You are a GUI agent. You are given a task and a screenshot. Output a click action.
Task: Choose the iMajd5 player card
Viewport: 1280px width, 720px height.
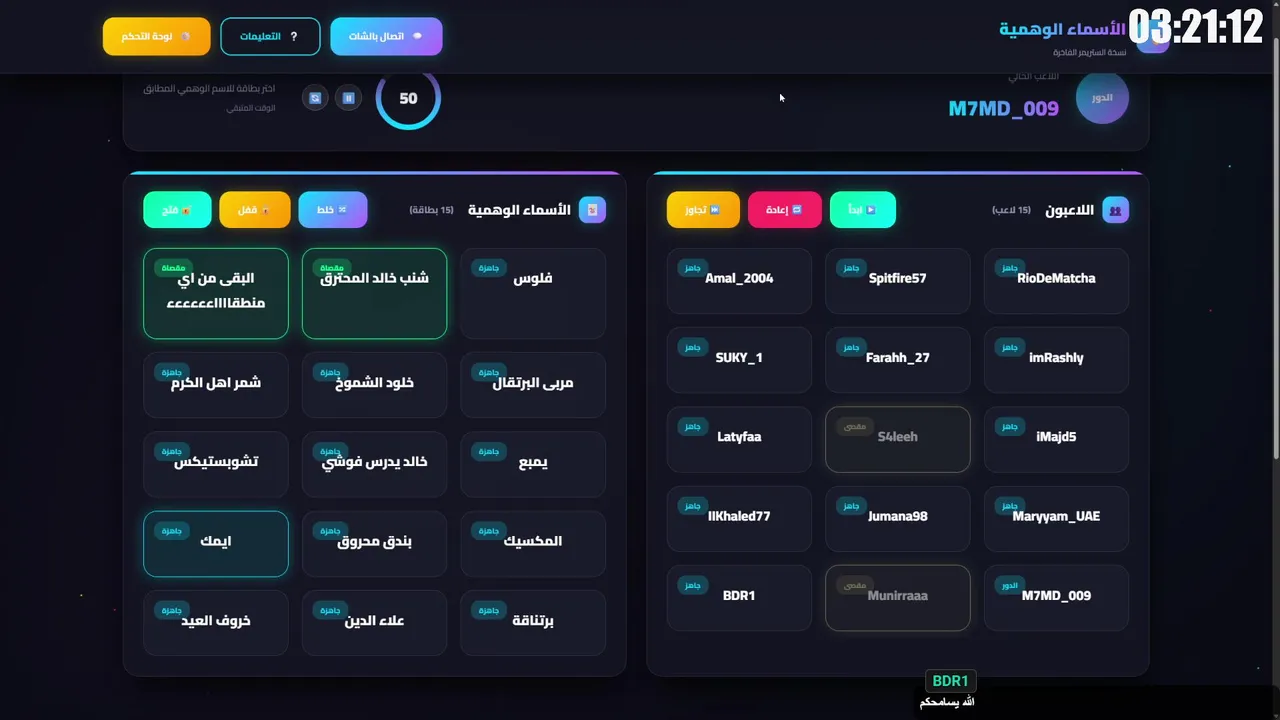pos(1056,439)
